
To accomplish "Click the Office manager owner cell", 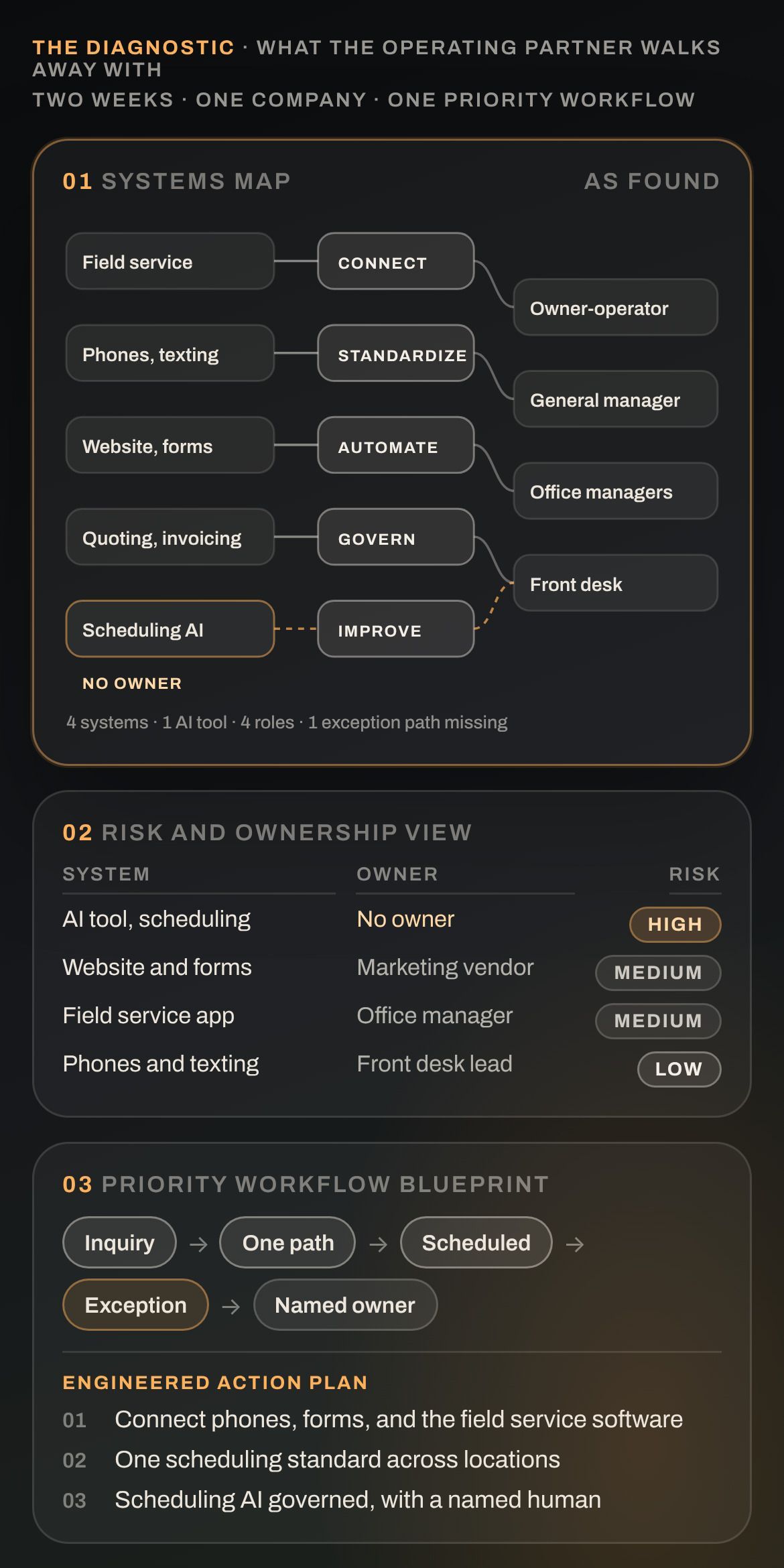I will [x=435, y=1015].
